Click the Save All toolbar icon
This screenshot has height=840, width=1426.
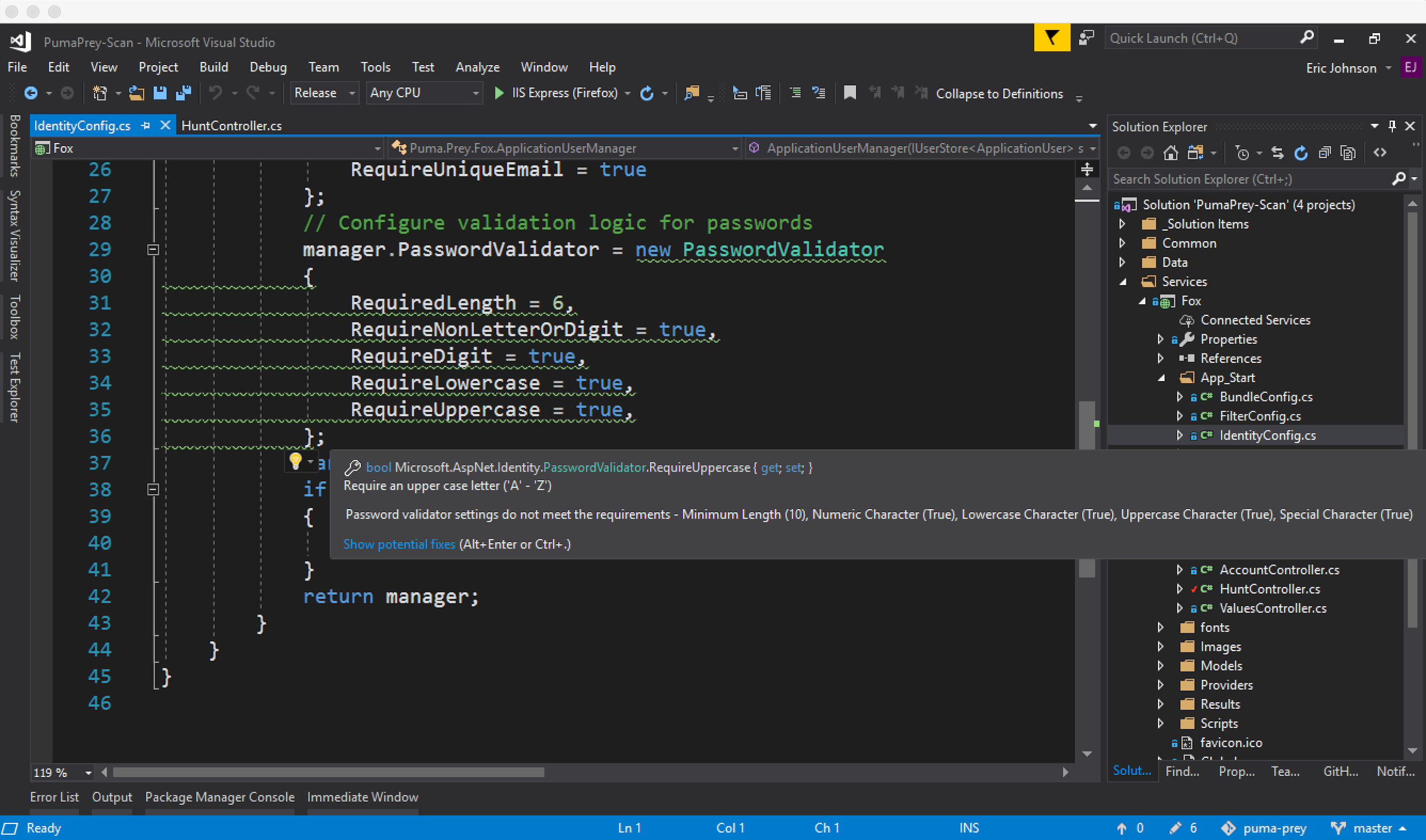click(x=183, y=93)
